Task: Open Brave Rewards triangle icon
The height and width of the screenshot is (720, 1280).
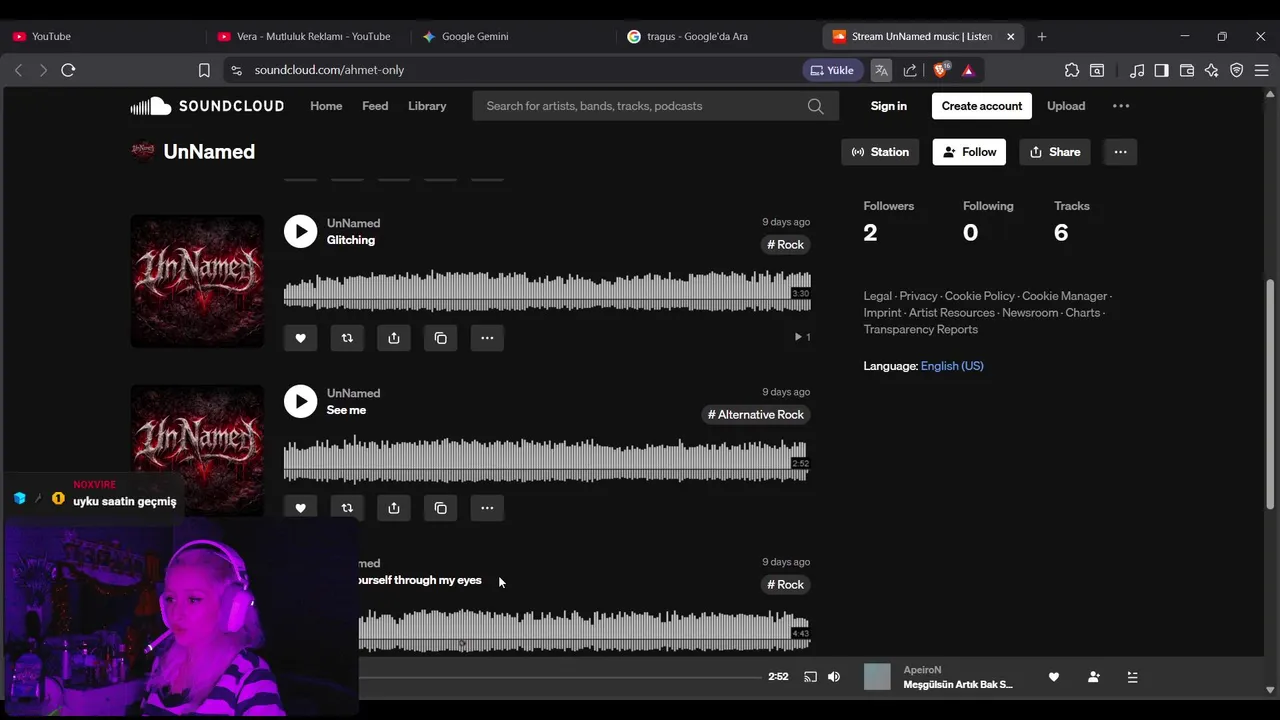Action: pyautogui.click(x=968, y=70)
